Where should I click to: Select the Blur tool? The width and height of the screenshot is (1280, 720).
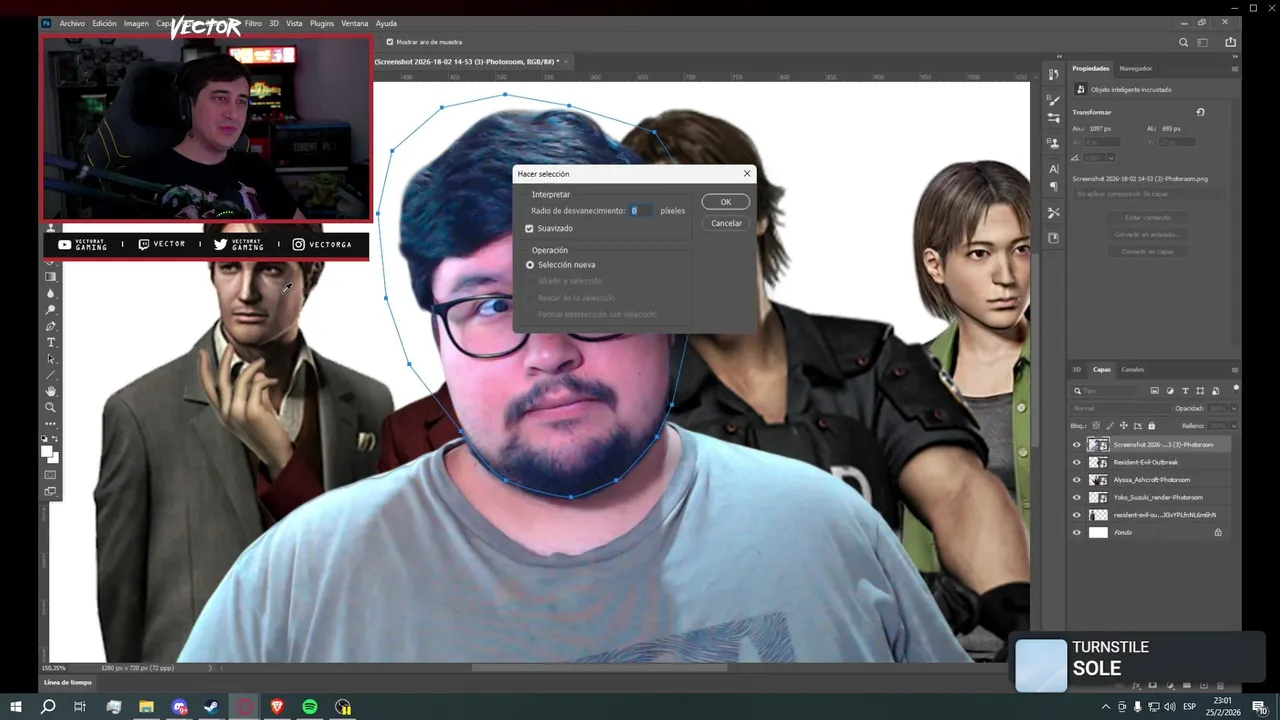51,293
